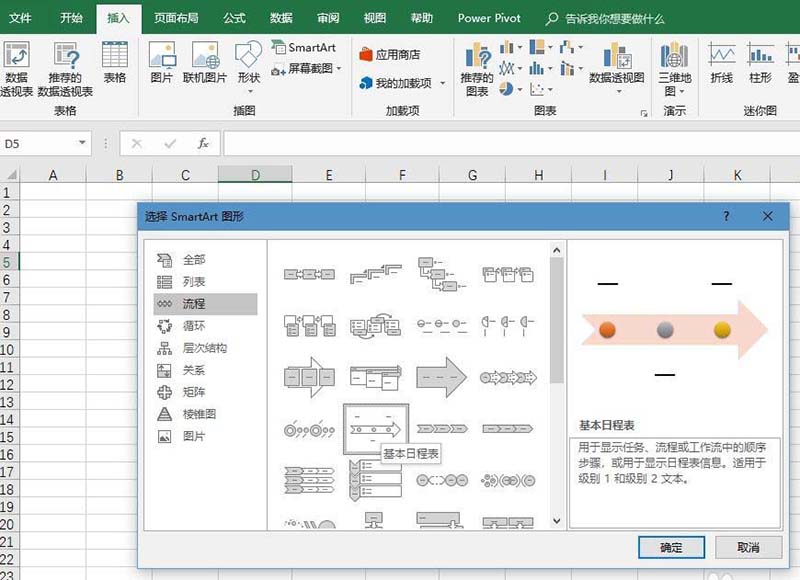800x580 pixels.
Task: Click the 确定 (OK) button
Action: point(671,547)
